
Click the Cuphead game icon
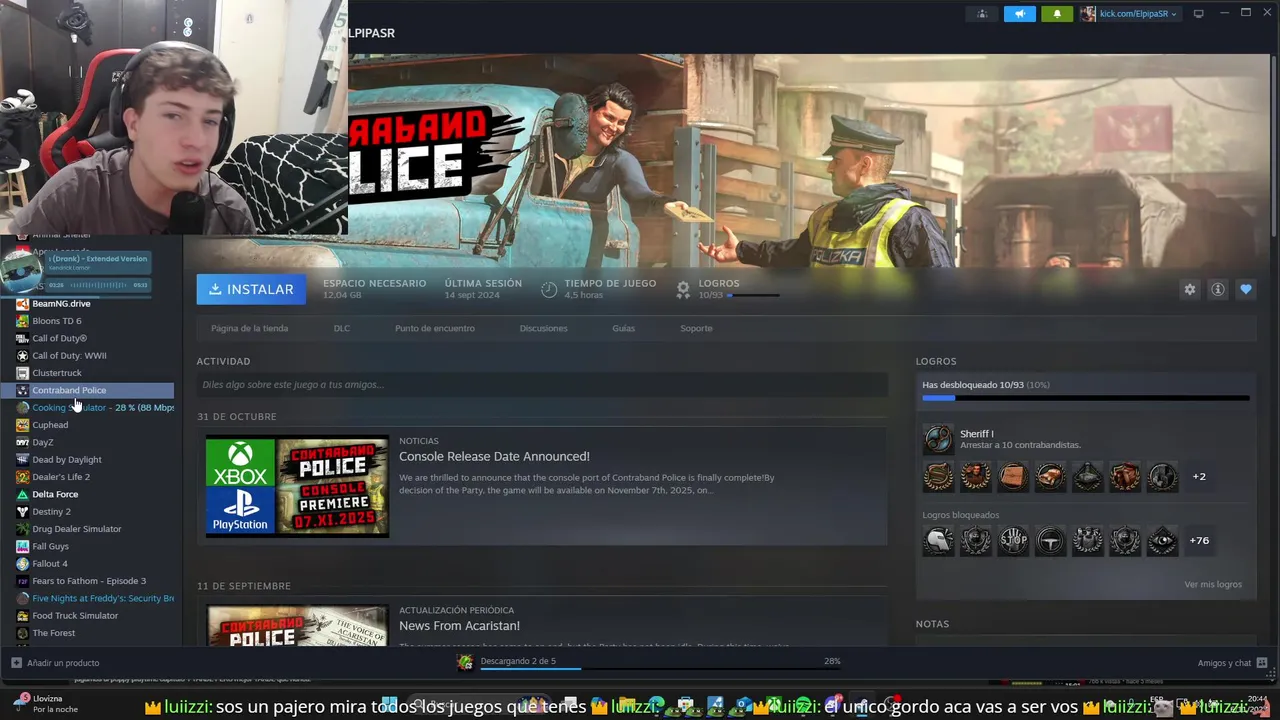pyautogui.click(x=23, y=425)
